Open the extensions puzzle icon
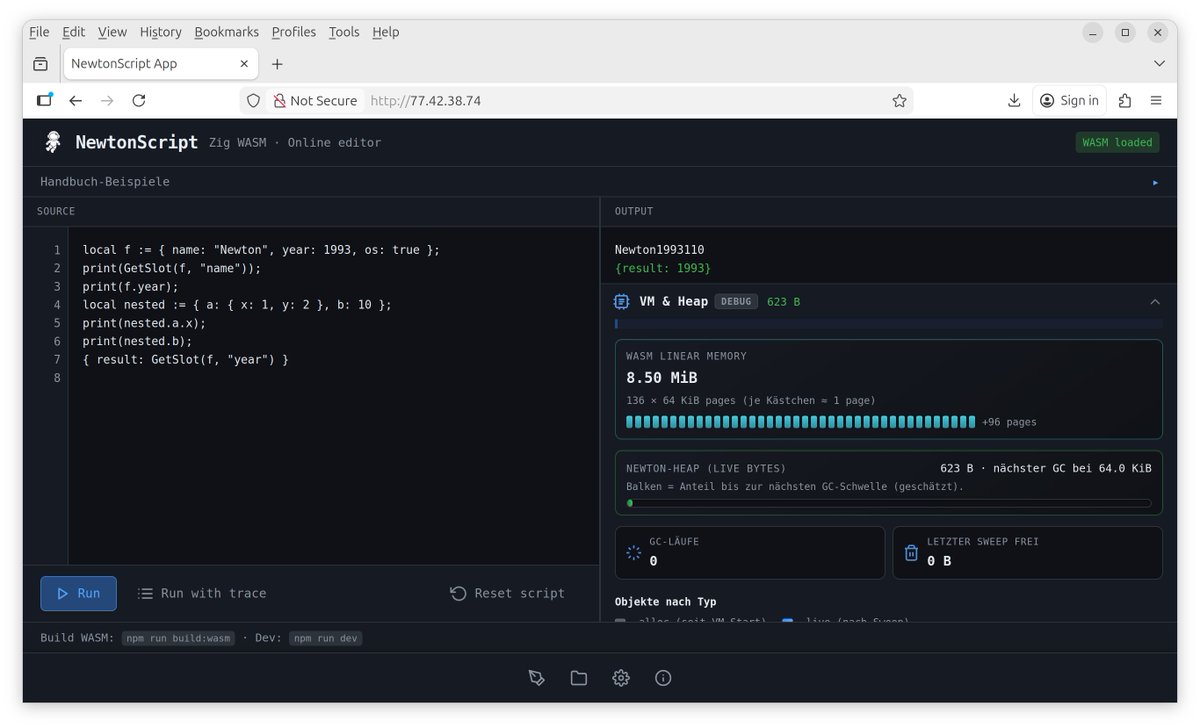 (1125, 100)
